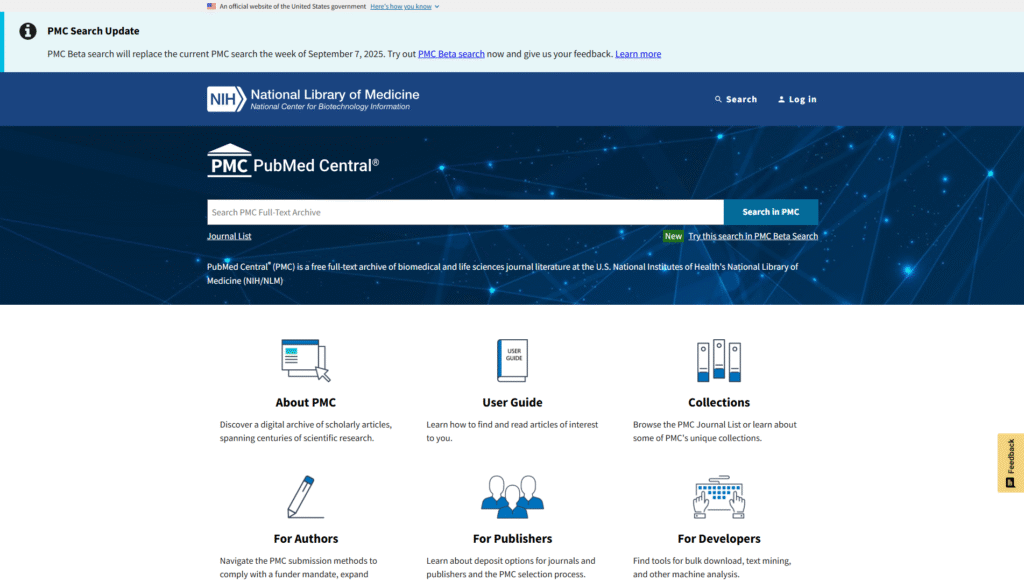
Task: Click the For Developers keyboard icon
Action: pyautogui.click(x=718, y=496)
